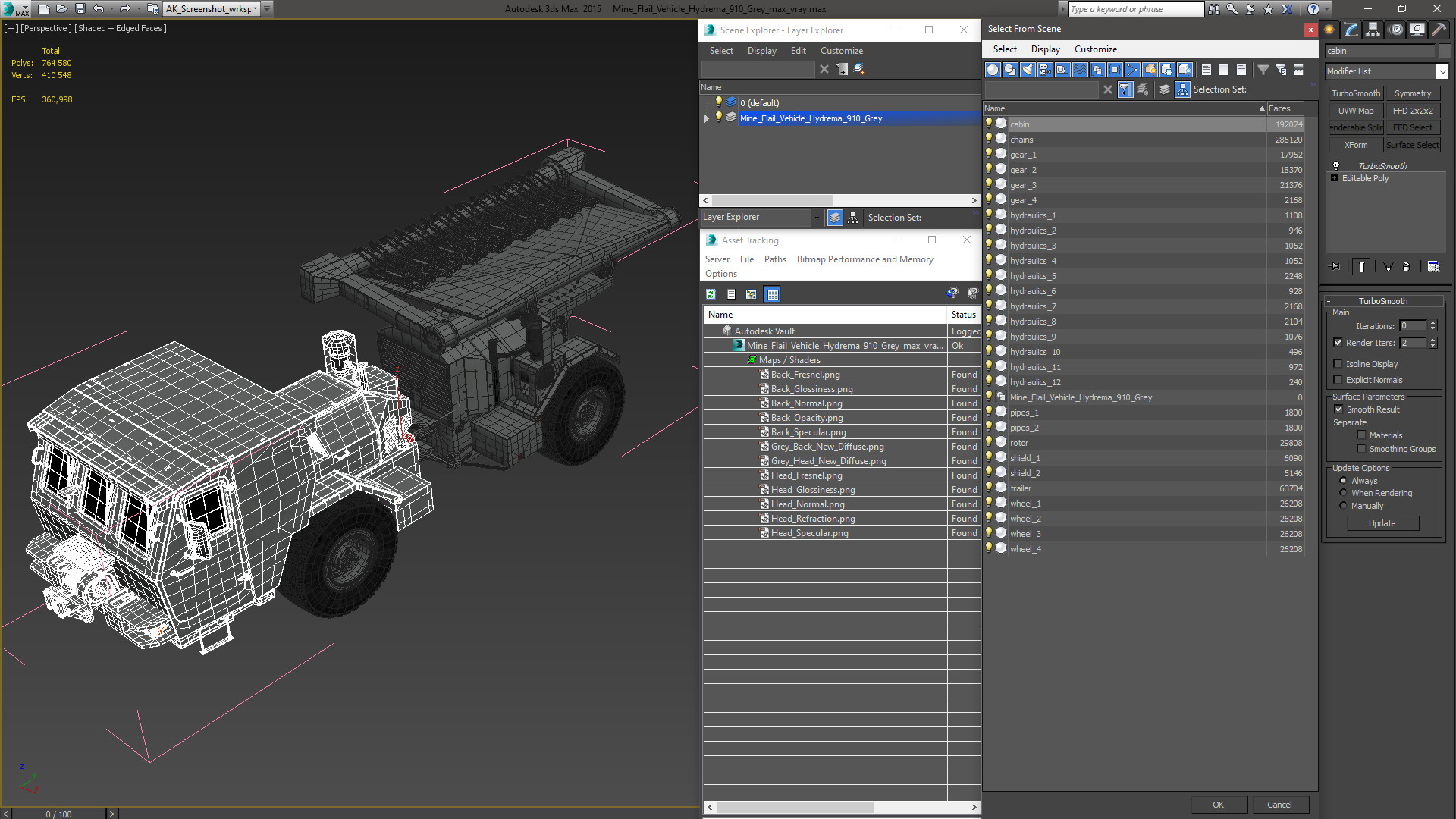Click the UVW Map modifier button
The height and width of the screenshot is (819, 1456).
tap(1356, 110)
